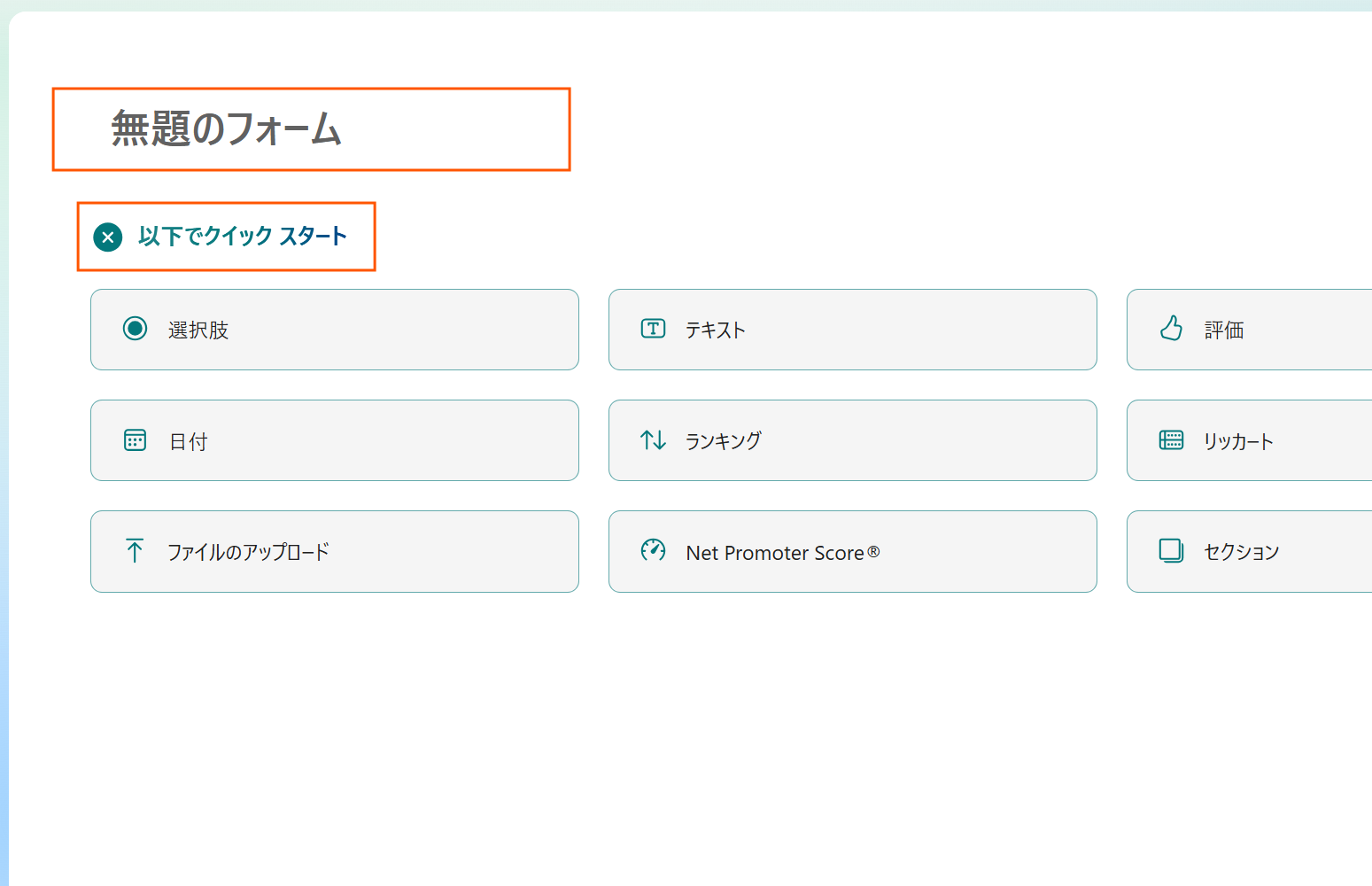Click the text box icon for テキスト

pyautogui.click(x=653, y=329)
